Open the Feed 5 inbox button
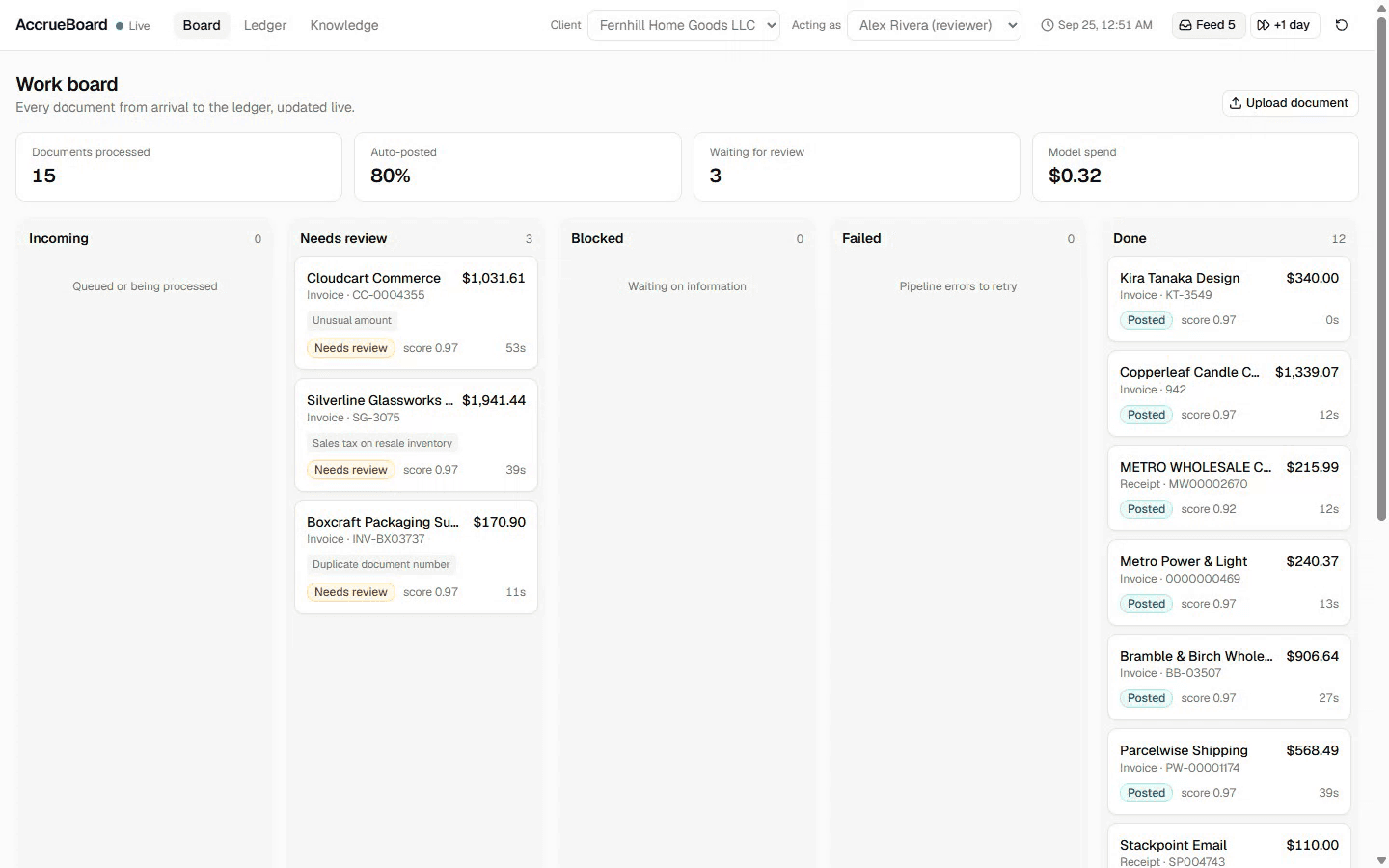1389x868 pixels. 1208,25
